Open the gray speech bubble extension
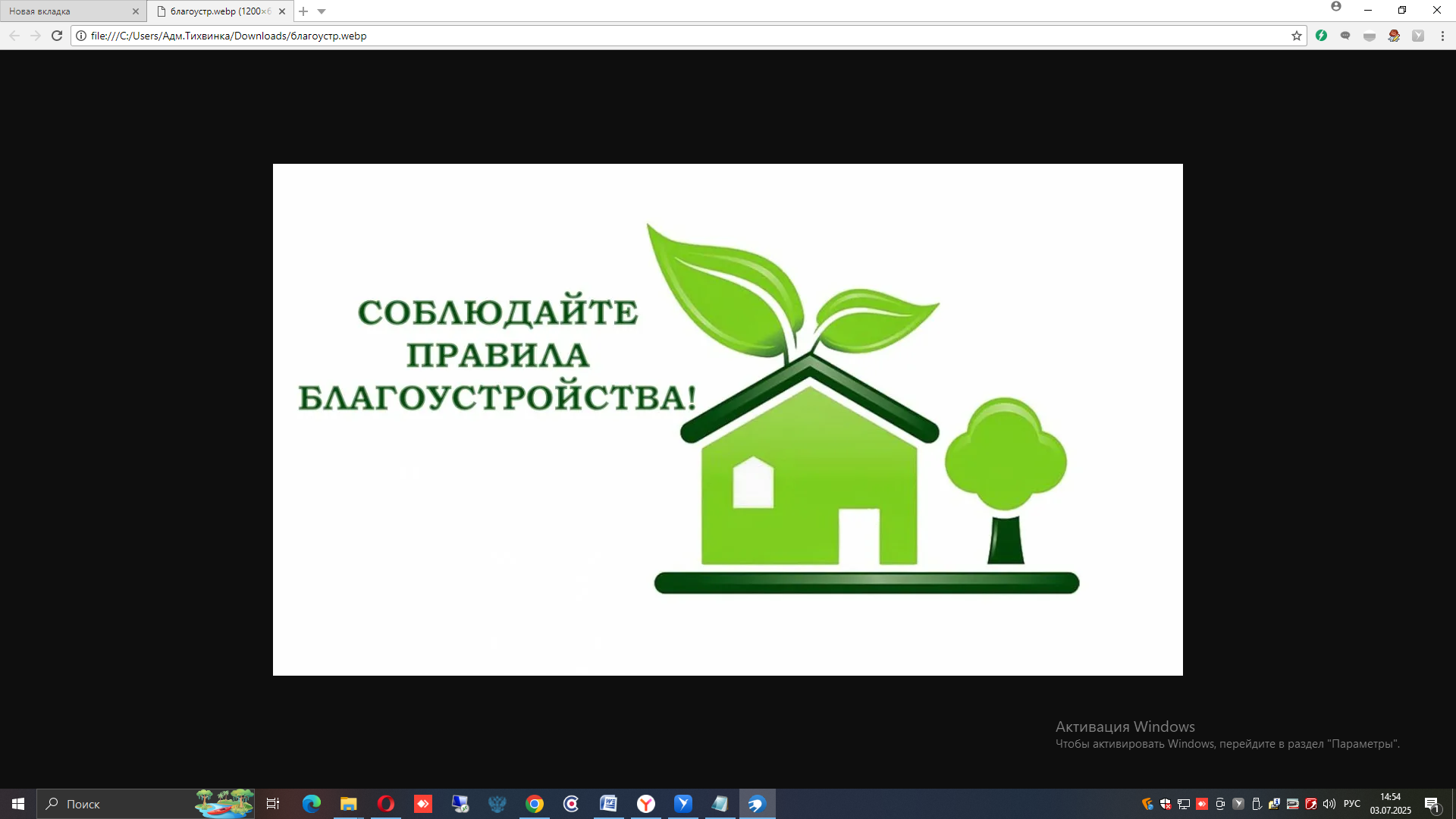This screenshot has width=1456, height=819. coord(1345,36)
